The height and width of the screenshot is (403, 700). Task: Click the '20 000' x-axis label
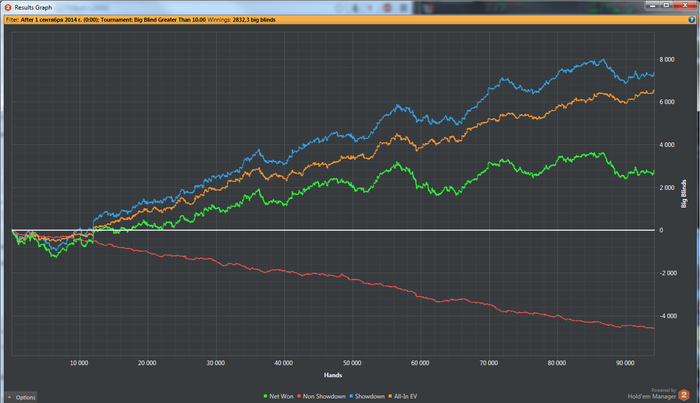147,363
